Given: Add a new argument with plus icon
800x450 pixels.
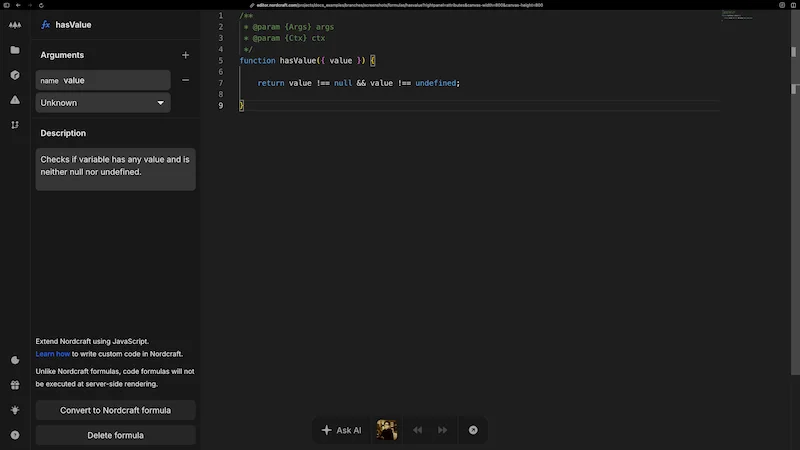Looking at the screenshot, I should 185,55.
